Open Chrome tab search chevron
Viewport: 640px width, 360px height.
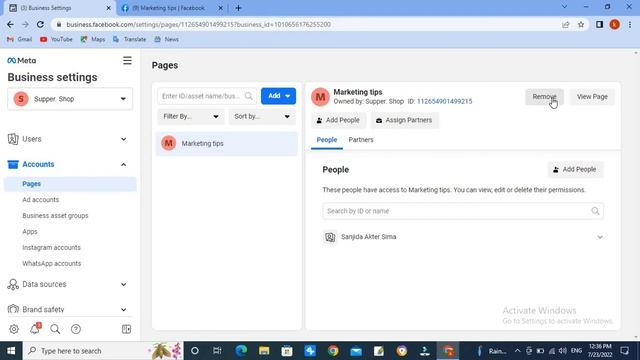(564, 7)
